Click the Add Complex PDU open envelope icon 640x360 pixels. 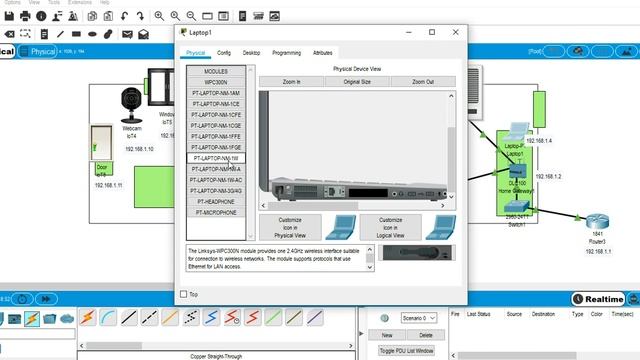tap(143, 34)
